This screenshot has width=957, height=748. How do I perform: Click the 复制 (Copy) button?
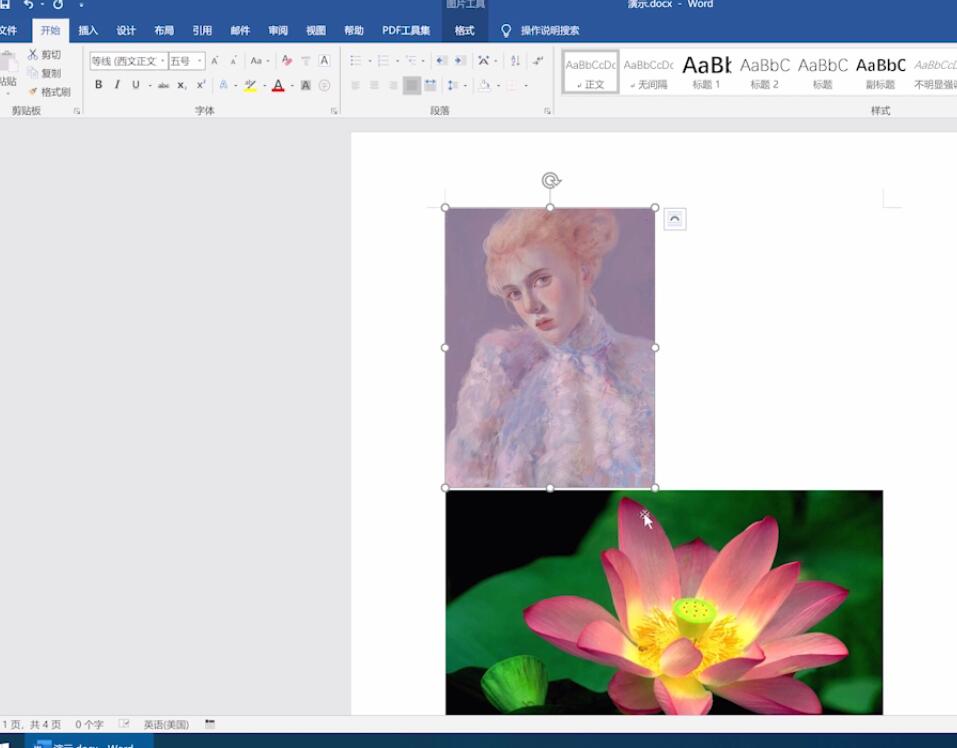tap(44, 73)
